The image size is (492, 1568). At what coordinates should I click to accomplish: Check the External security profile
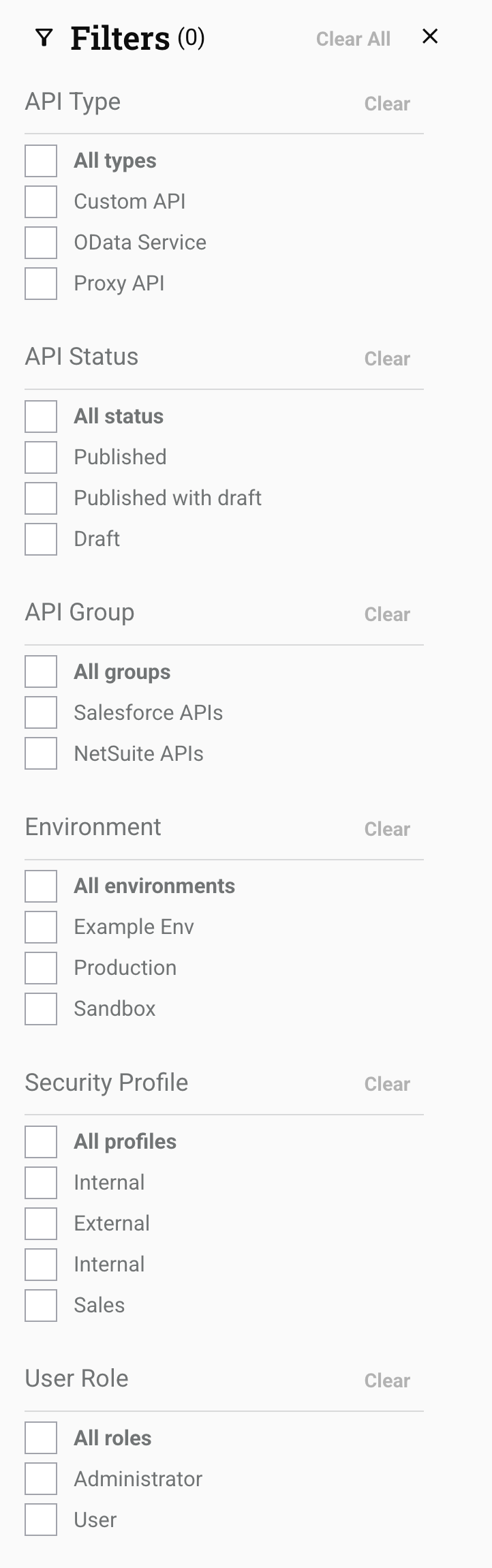point(41,1224)
